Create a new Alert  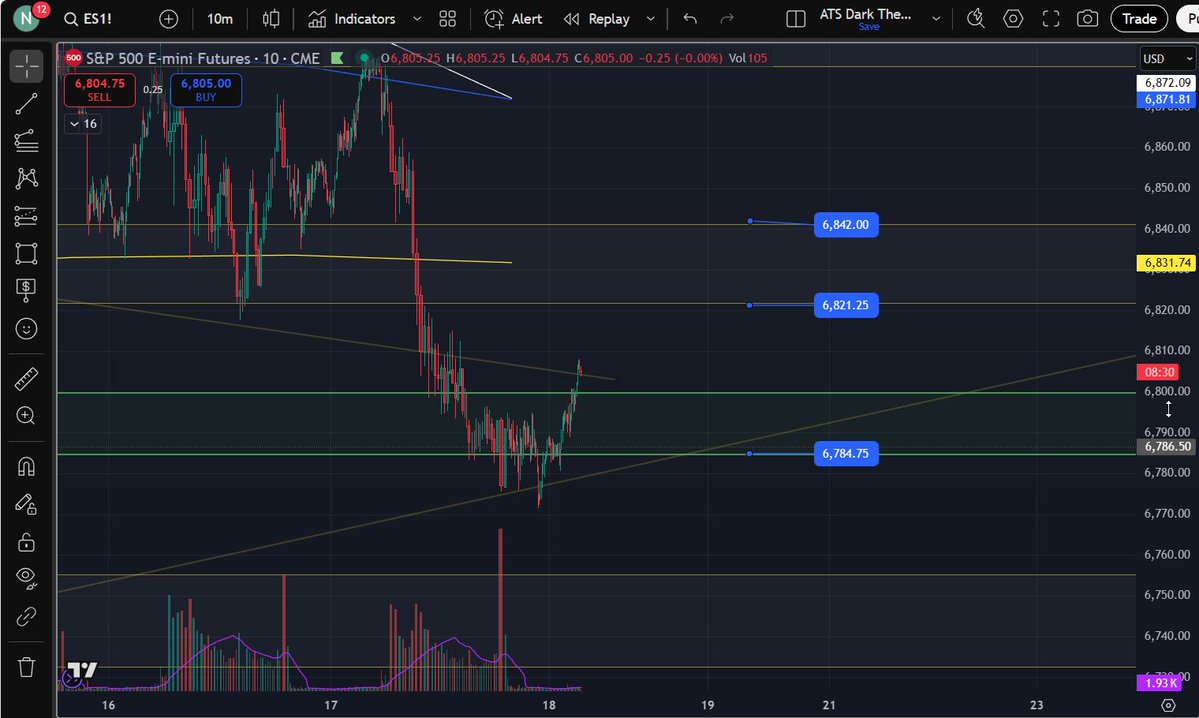coord(513,19)
